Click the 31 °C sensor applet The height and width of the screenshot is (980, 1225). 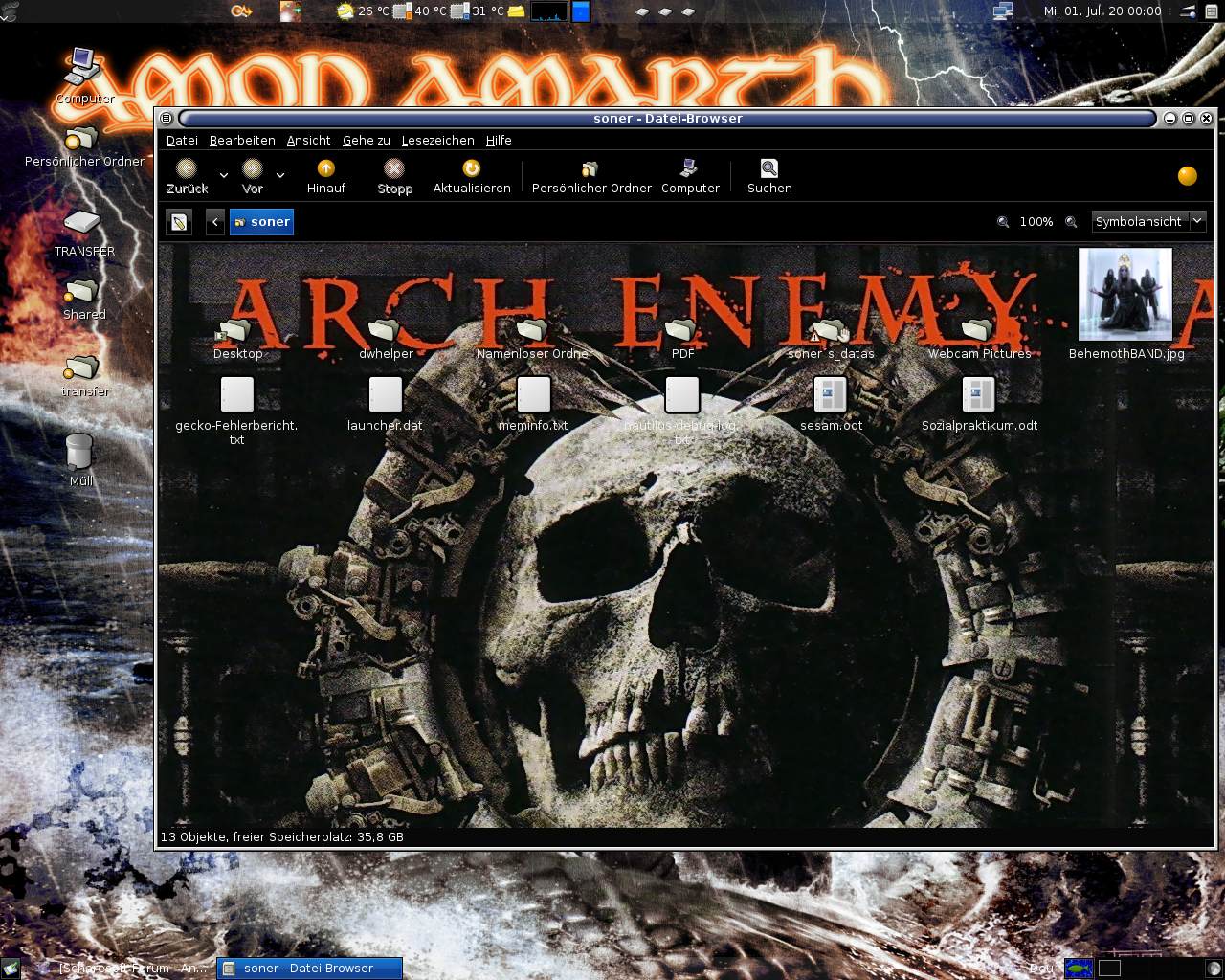coord(479,11)
